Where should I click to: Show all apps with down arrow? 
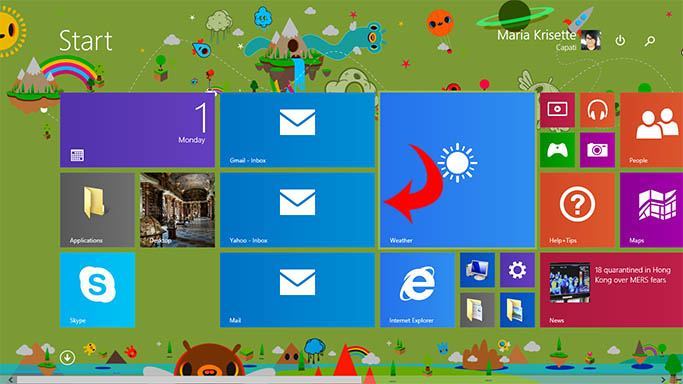[x=67, y=358]
